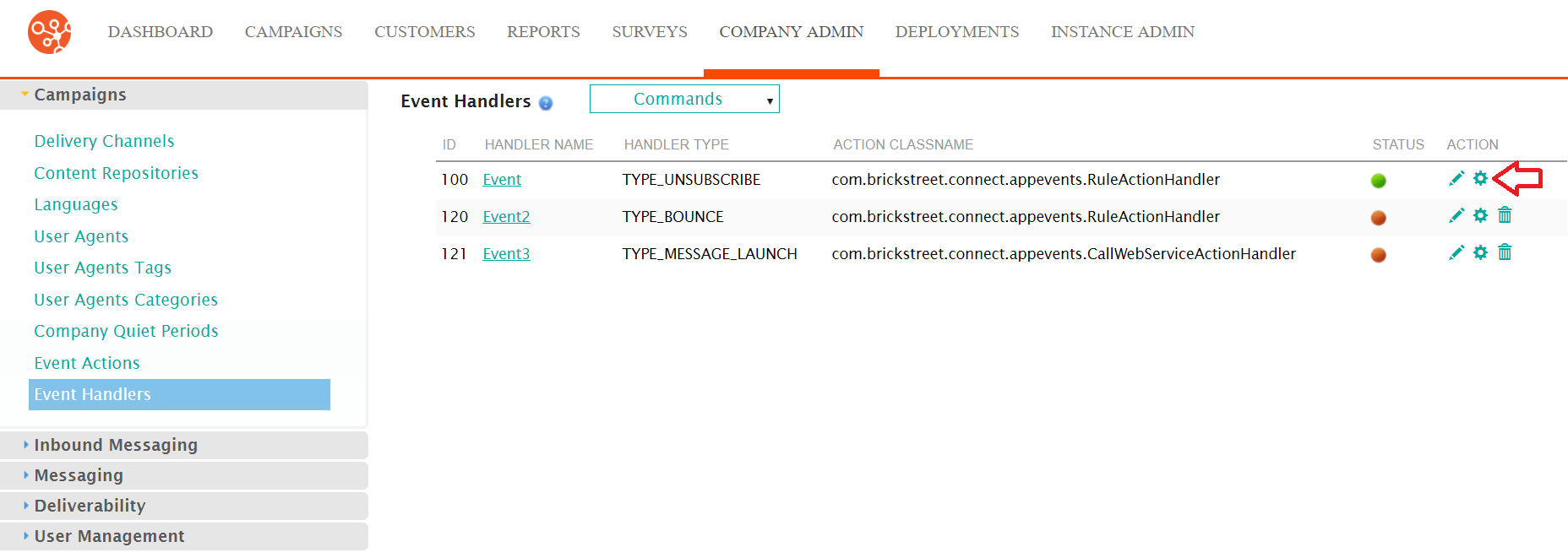Click the ID column header

[x=449, y=144]
